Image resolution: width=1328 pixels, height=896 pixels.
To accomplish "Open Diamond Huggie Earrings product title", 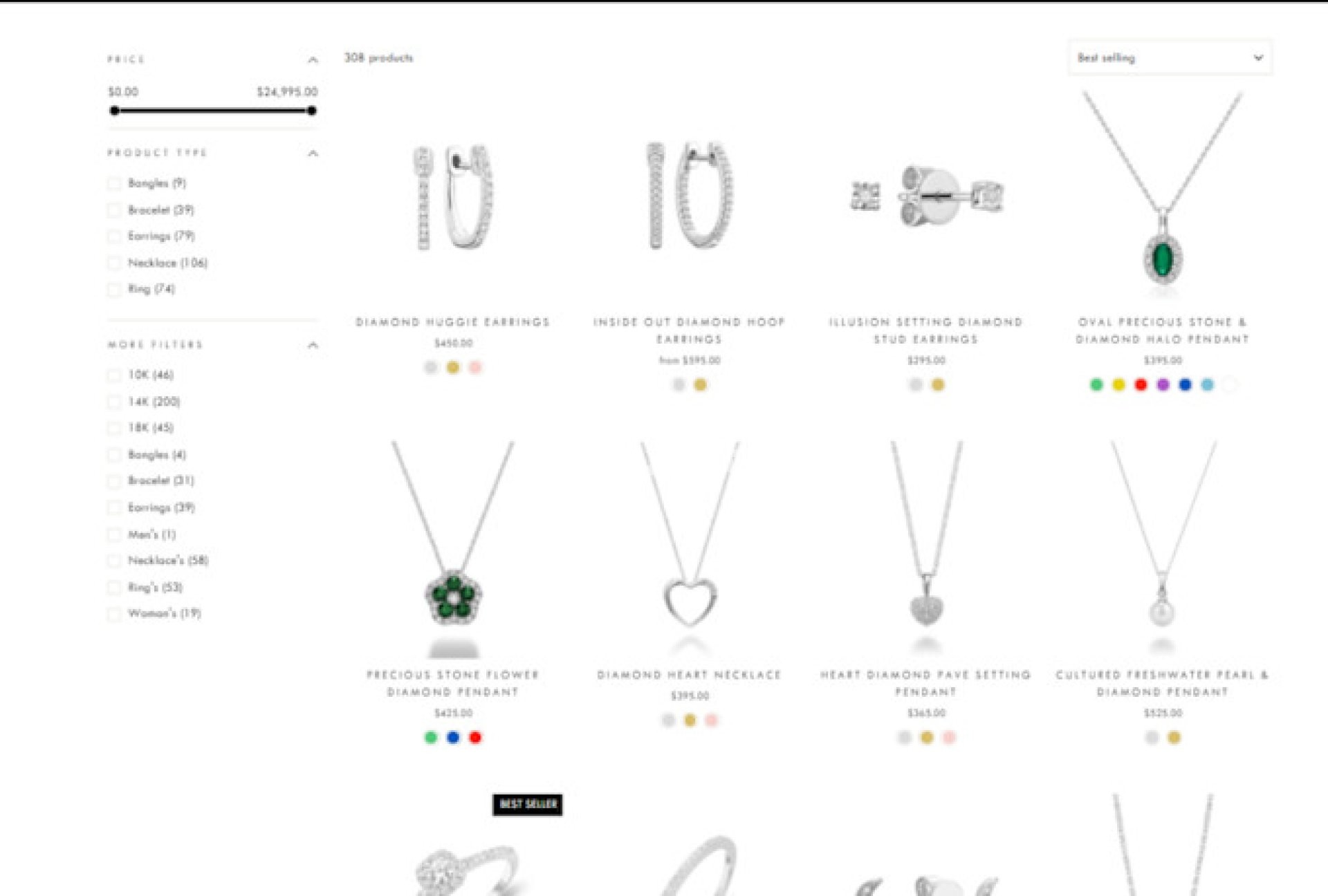I will pyautogui.click(x=453, y=322).
